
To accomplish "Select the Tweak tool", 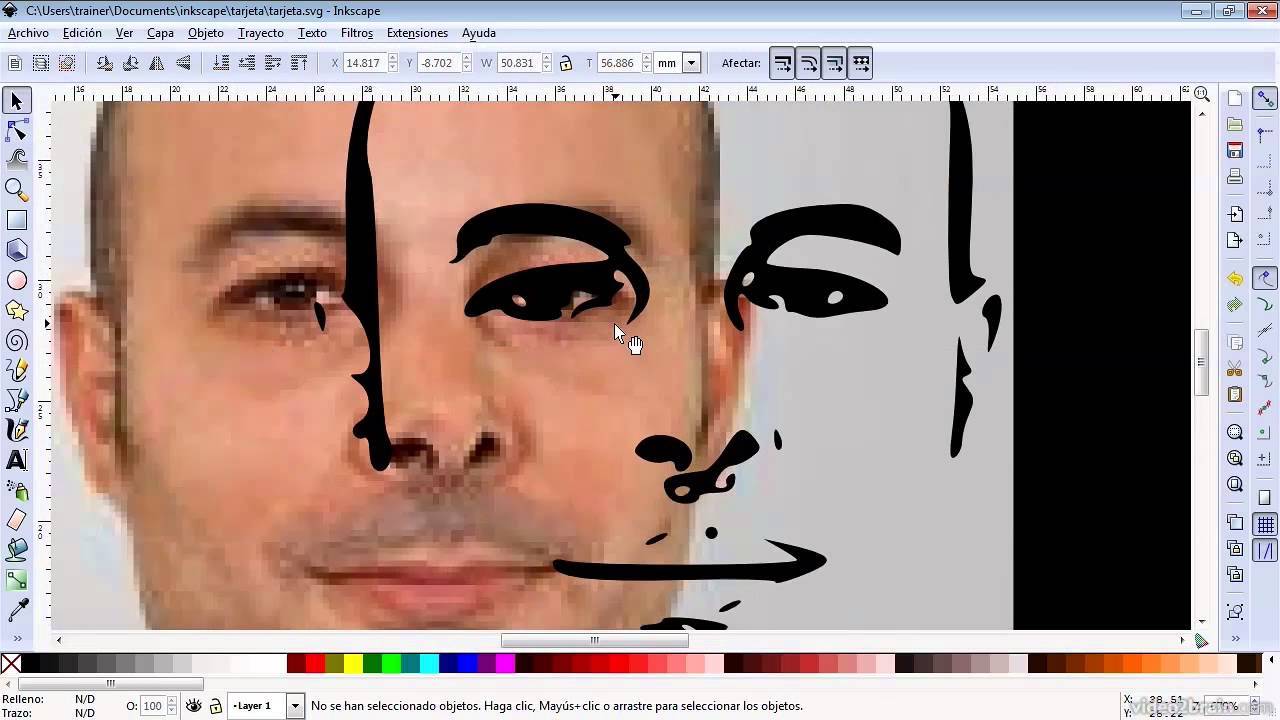I will pos(16,160).
